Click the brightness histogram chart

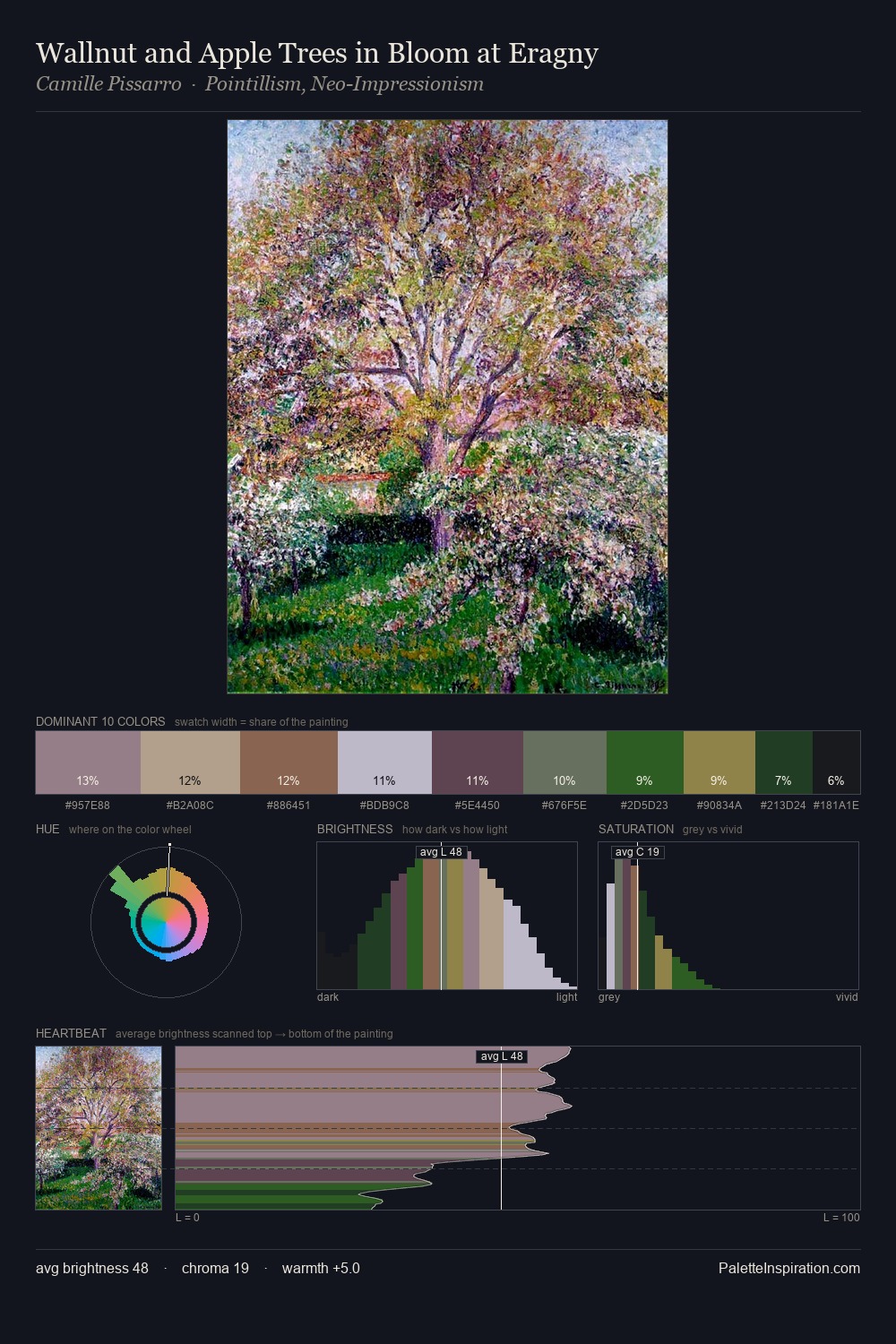(447, 916)
